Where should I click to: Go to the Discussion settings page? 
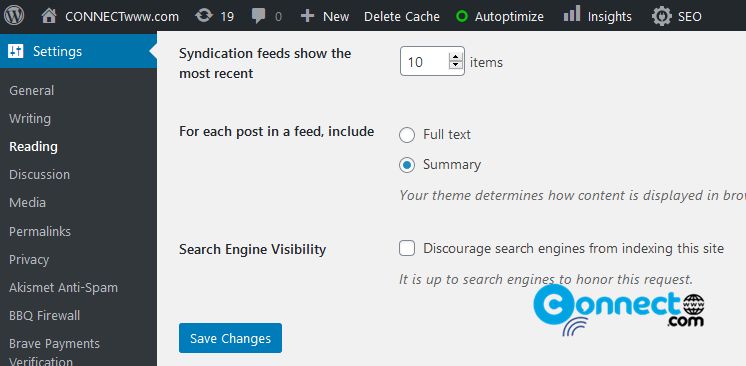39,175
